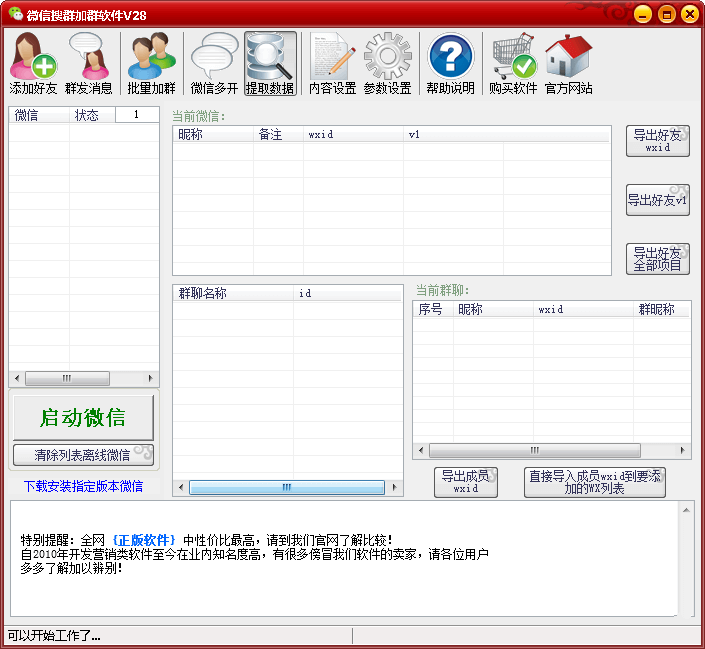Viewport: 705px width, 649px height.
Task: Click right arrow of WeChat list scrollbar
Action: (x=151, y=378)
